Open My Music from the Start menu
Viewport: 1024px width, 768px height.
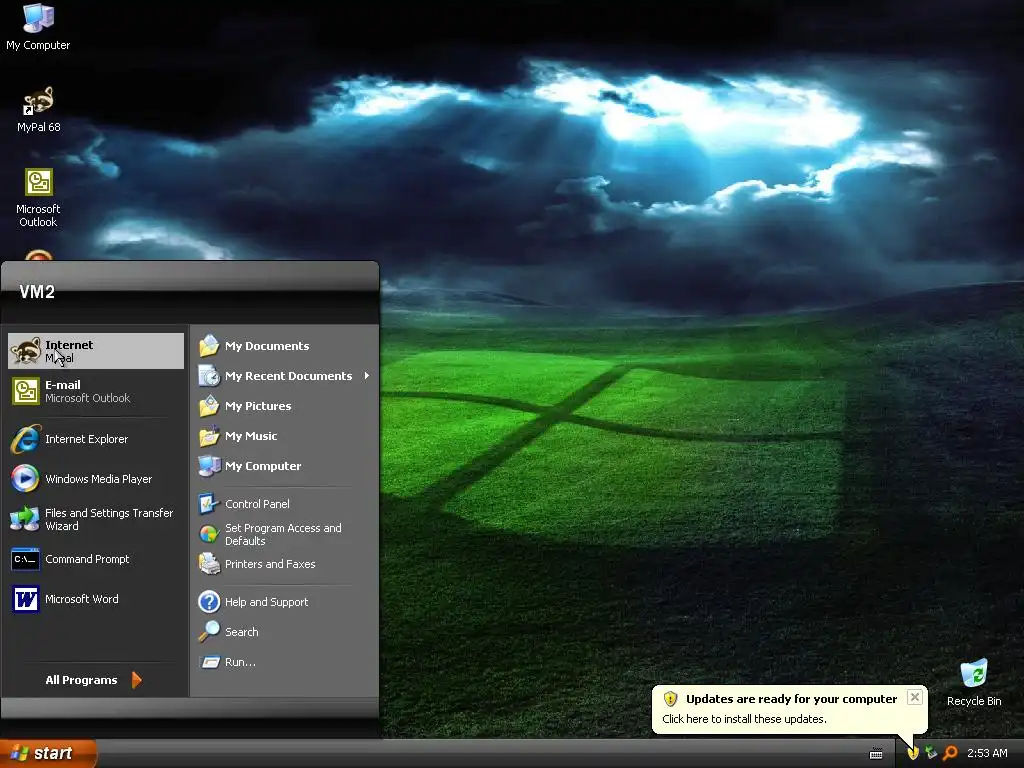click(285, 436)
